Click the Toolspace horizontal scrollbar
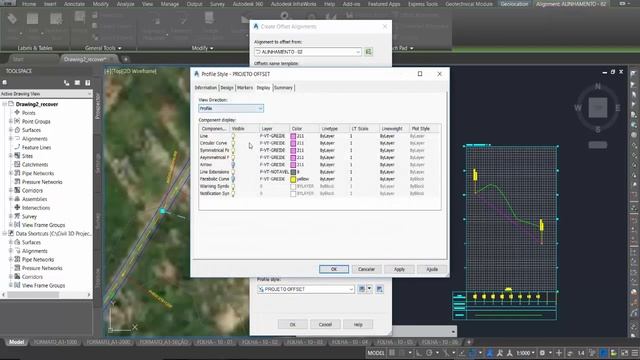This screenshot has width=640, height=360. coord(46,294)
